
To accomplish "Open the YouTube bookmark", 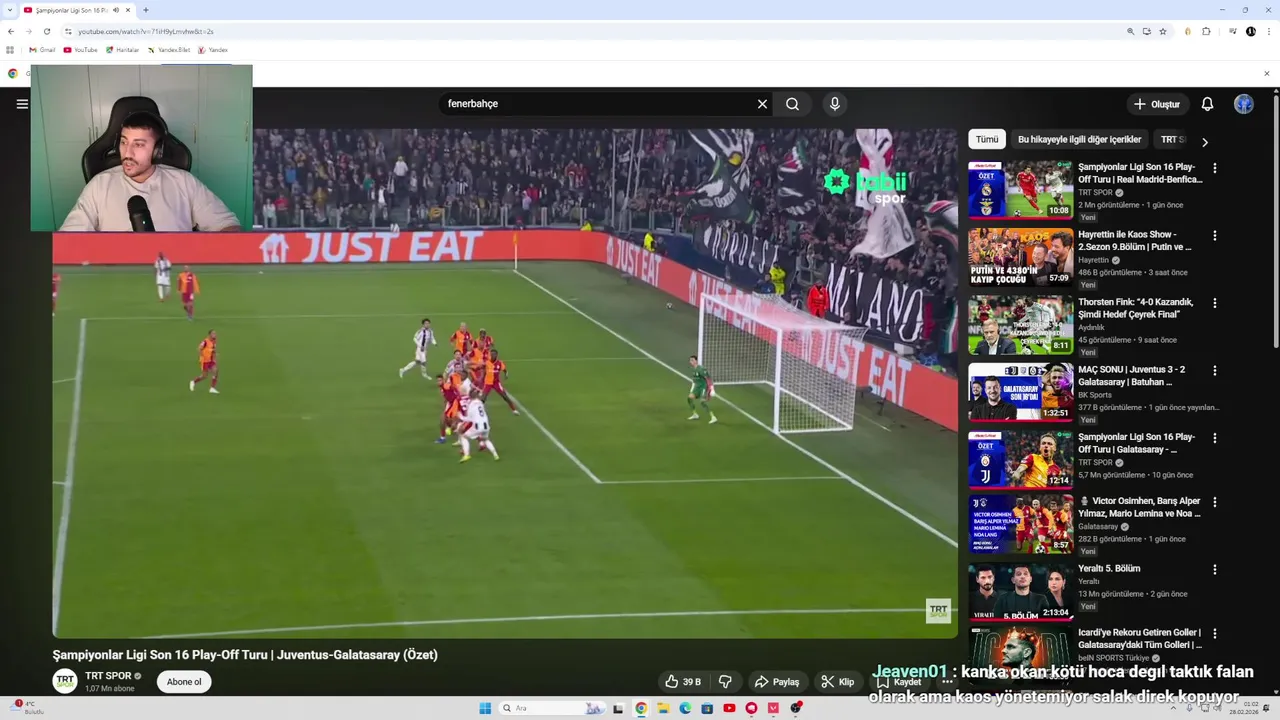I will click(x=80, y=50).
